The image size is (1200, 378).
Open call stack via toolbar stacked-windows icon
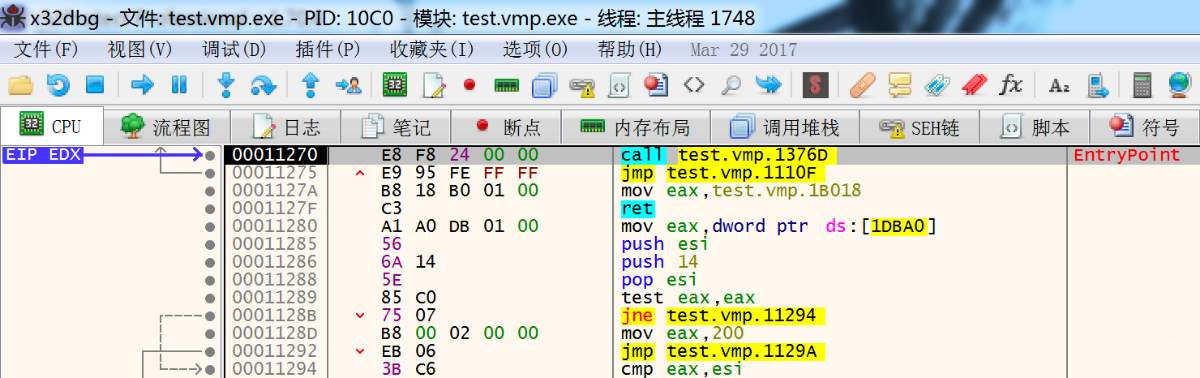point(544,85)
